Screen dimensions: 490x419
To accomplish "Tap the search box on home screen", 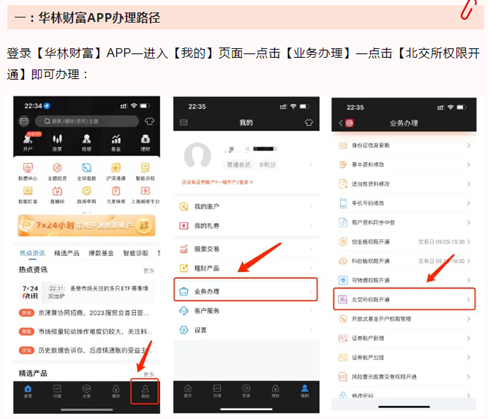I will (87, 121).
